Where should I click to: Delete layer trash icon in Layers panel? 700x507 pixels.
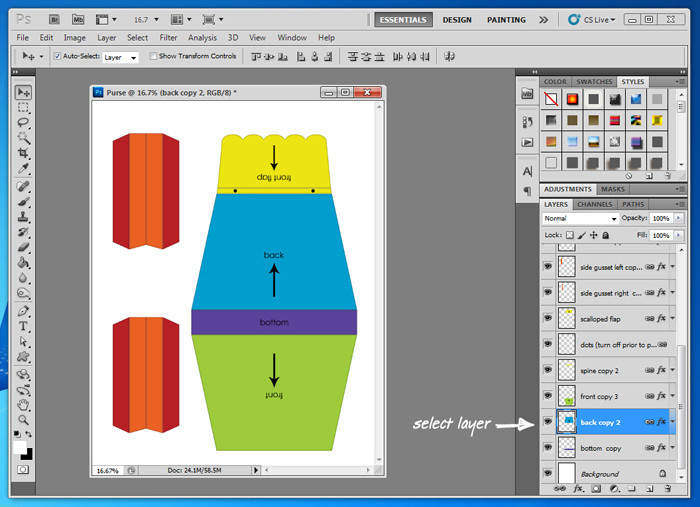[667, 489]
